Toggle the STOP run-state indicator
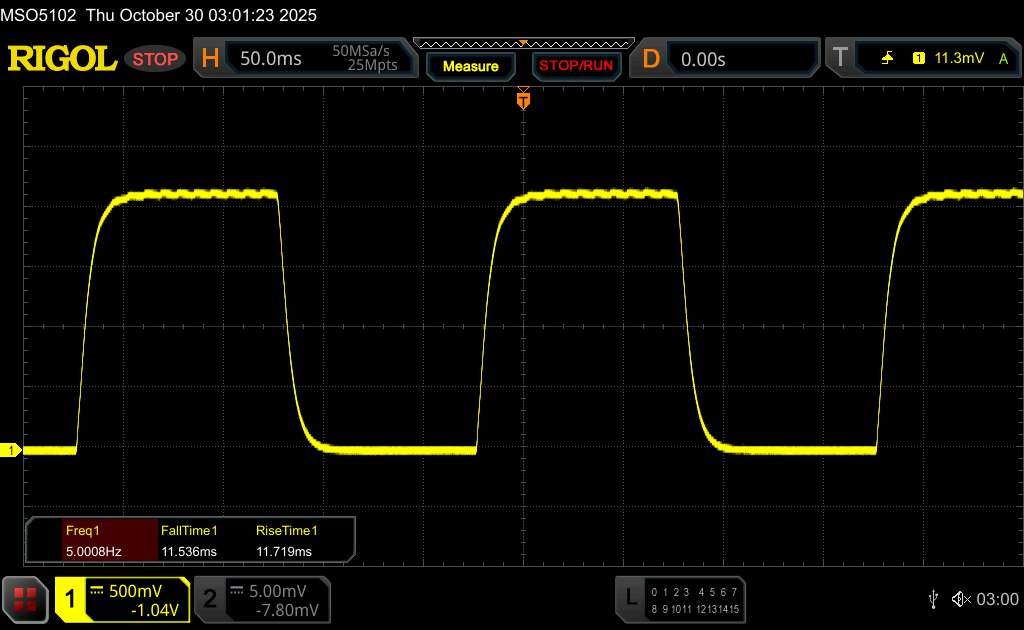The width and height of the screenshot is (1024, 630). point(156,59)
